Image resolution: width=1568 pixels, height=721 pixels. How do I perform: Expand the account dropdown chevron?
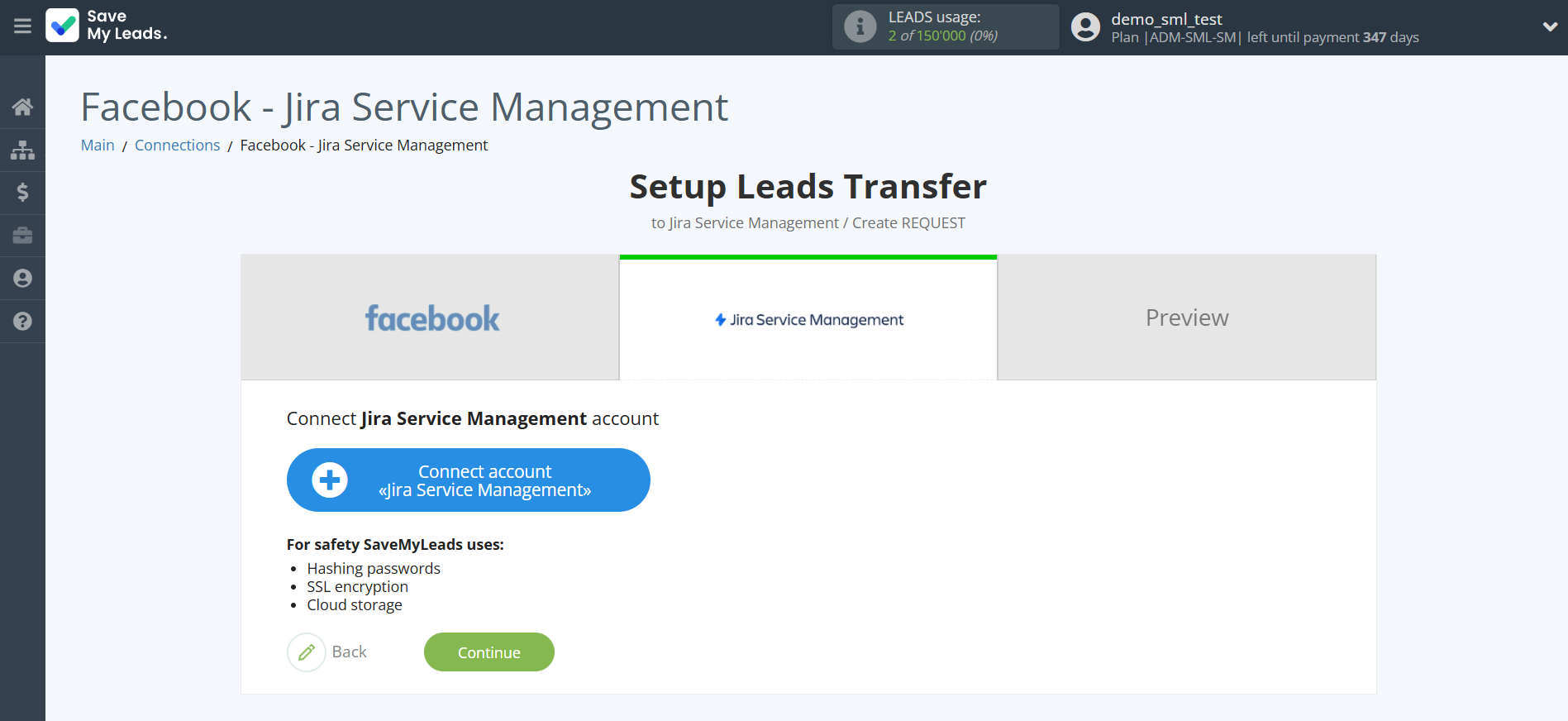[x=1549, y=26]
